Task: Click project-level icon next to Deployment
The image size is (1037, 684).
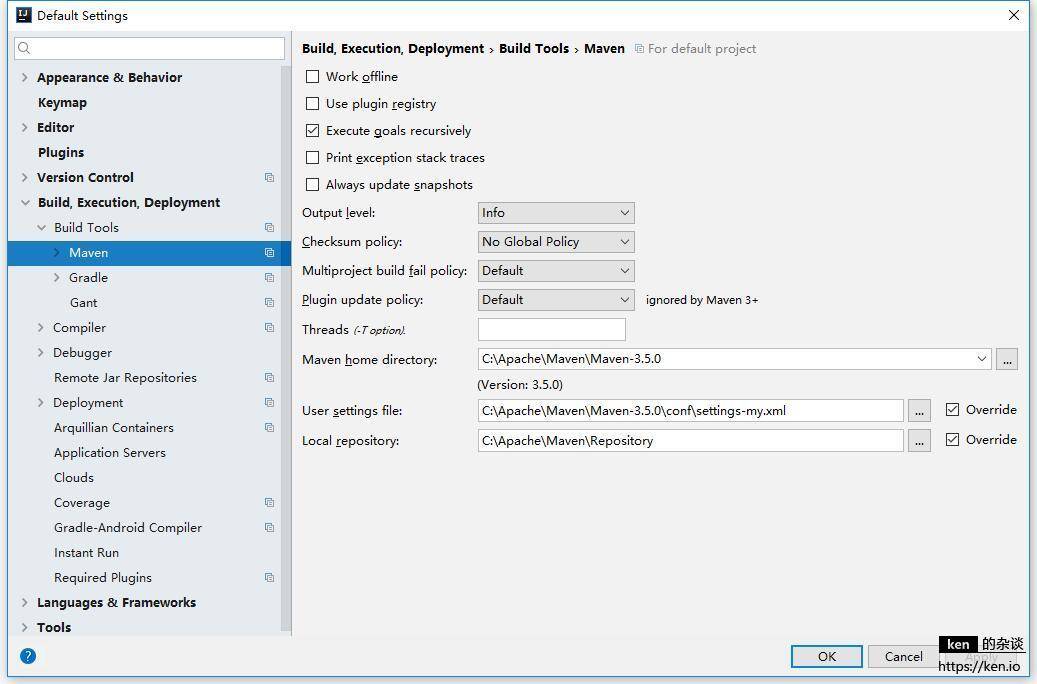Action: click(x=269, y=402)
